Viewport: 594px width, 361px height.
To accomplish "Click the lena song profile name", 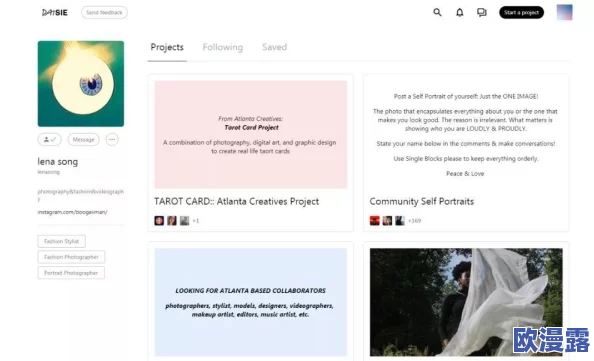I will [x=58, y=162].
